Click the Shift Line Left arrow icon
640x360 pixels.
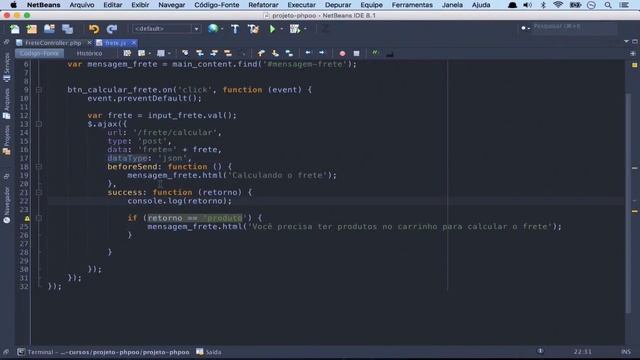[308, 53]
